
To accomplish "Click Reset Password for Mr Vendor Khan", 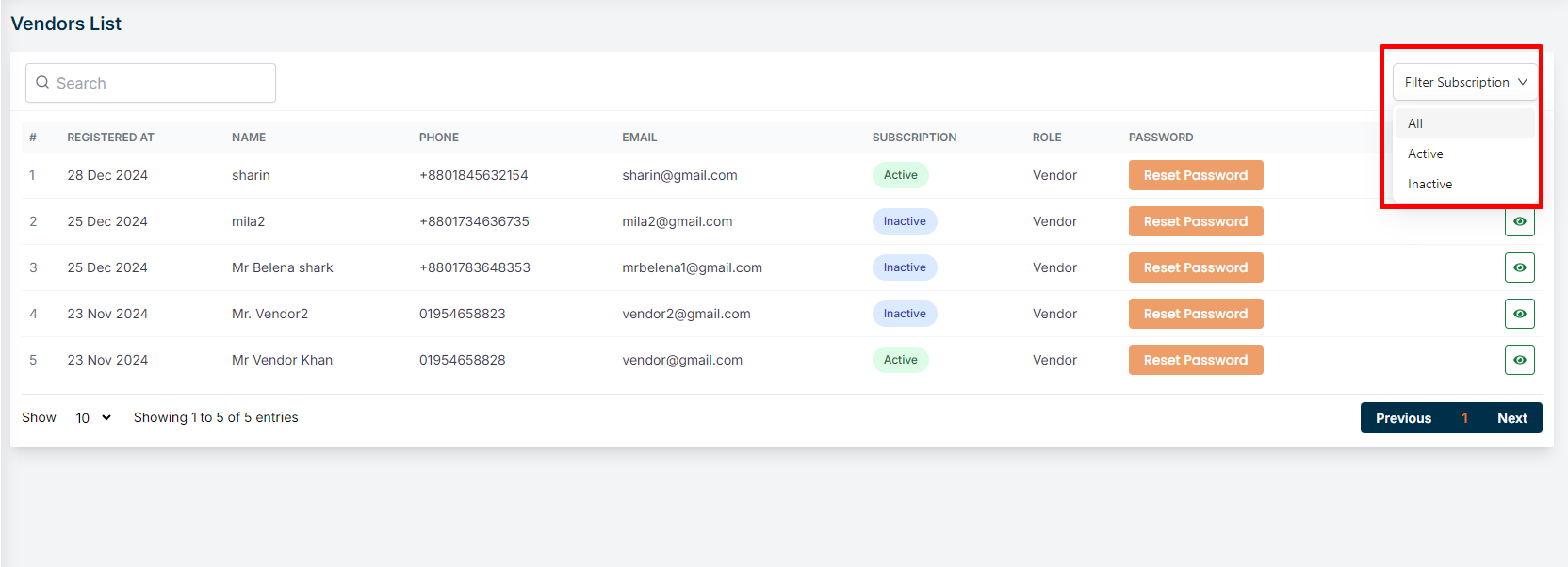I will [x=1195, y=360].
